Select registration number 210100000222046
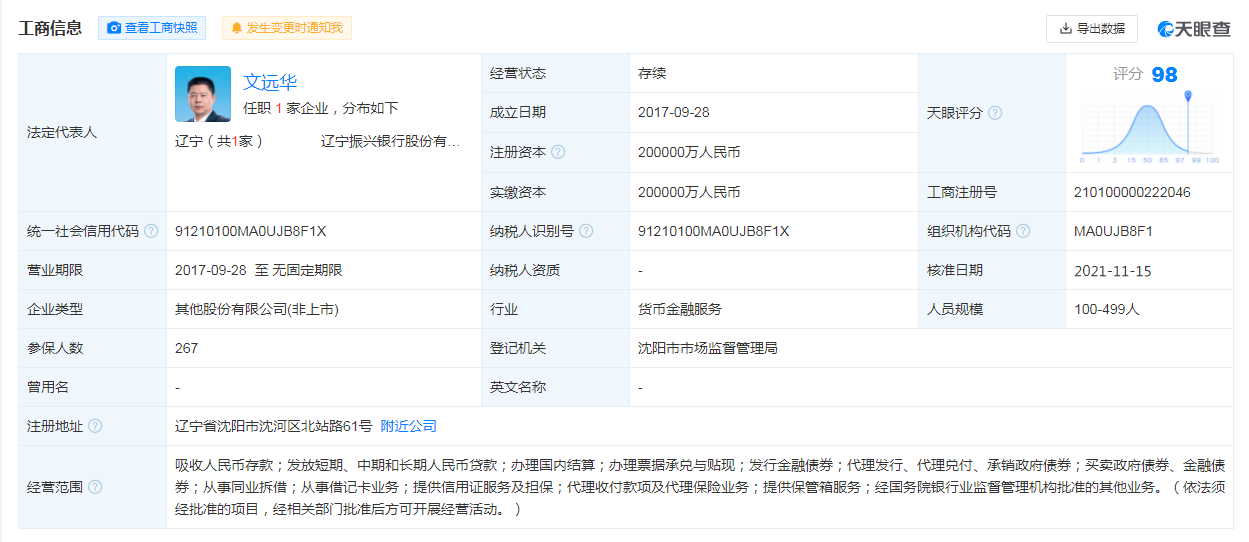This screenshot has height=542, width=1249. (1132, 192)
